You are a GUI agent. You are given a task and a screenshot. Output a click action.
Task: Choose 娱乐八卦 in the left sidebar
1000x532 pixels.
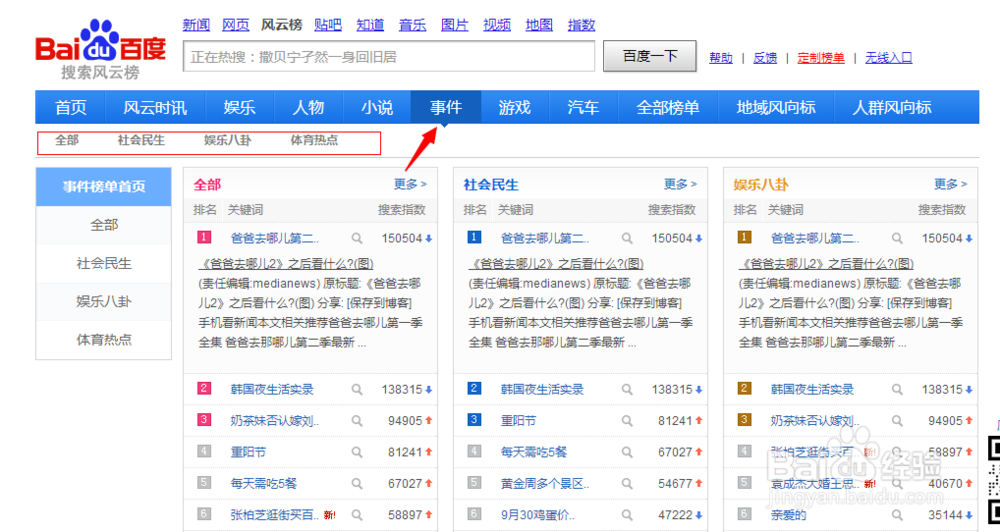pyautogui.click(x=103, y=302)
